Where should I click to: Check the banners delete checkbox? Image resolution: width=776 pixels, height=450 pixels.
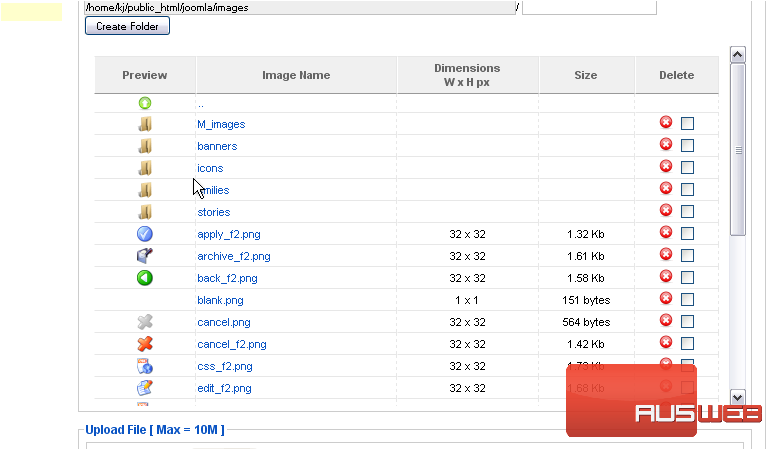tap(687, 146)
